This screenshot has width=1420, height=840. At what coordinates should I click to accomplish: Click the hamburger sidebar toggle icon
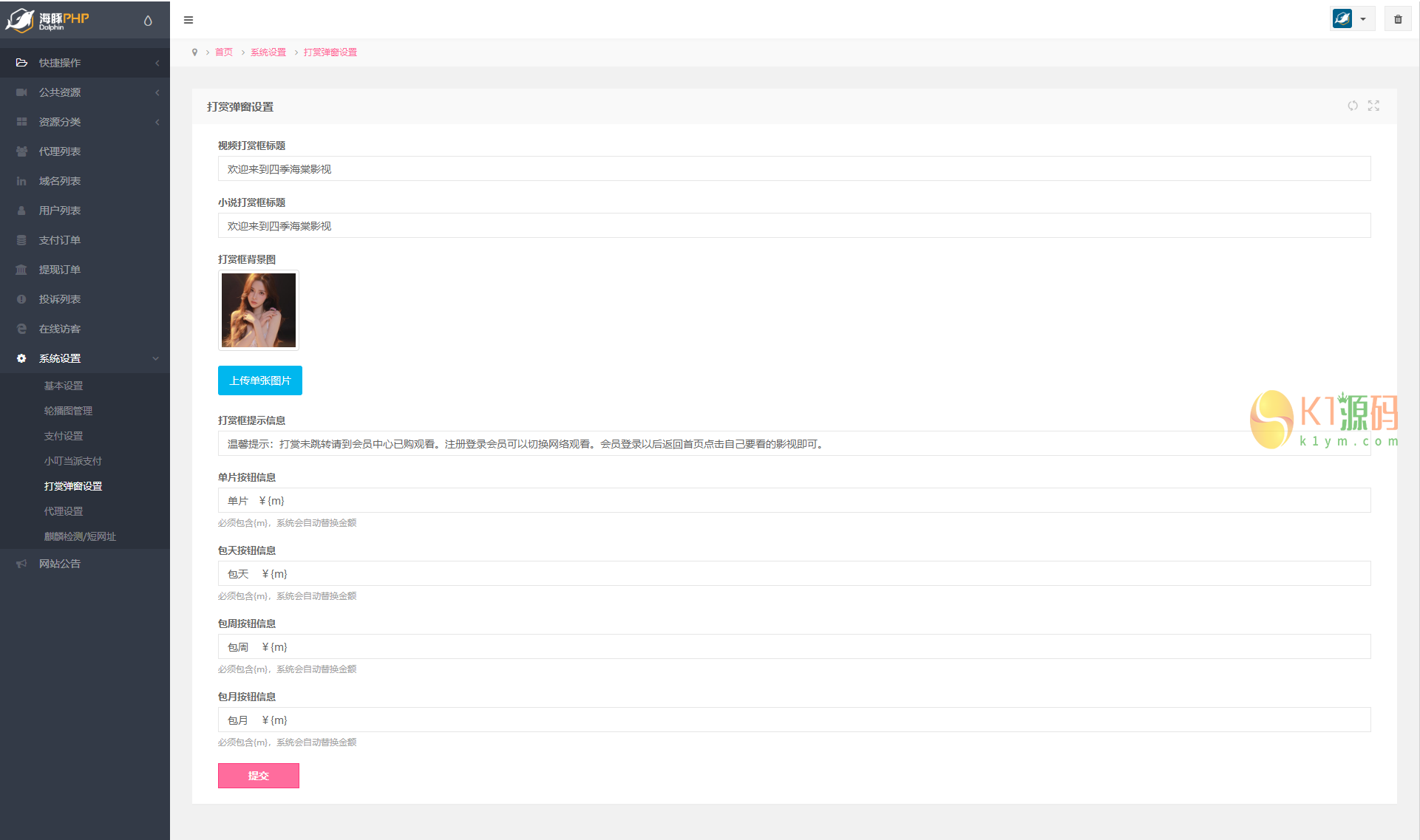188,20
